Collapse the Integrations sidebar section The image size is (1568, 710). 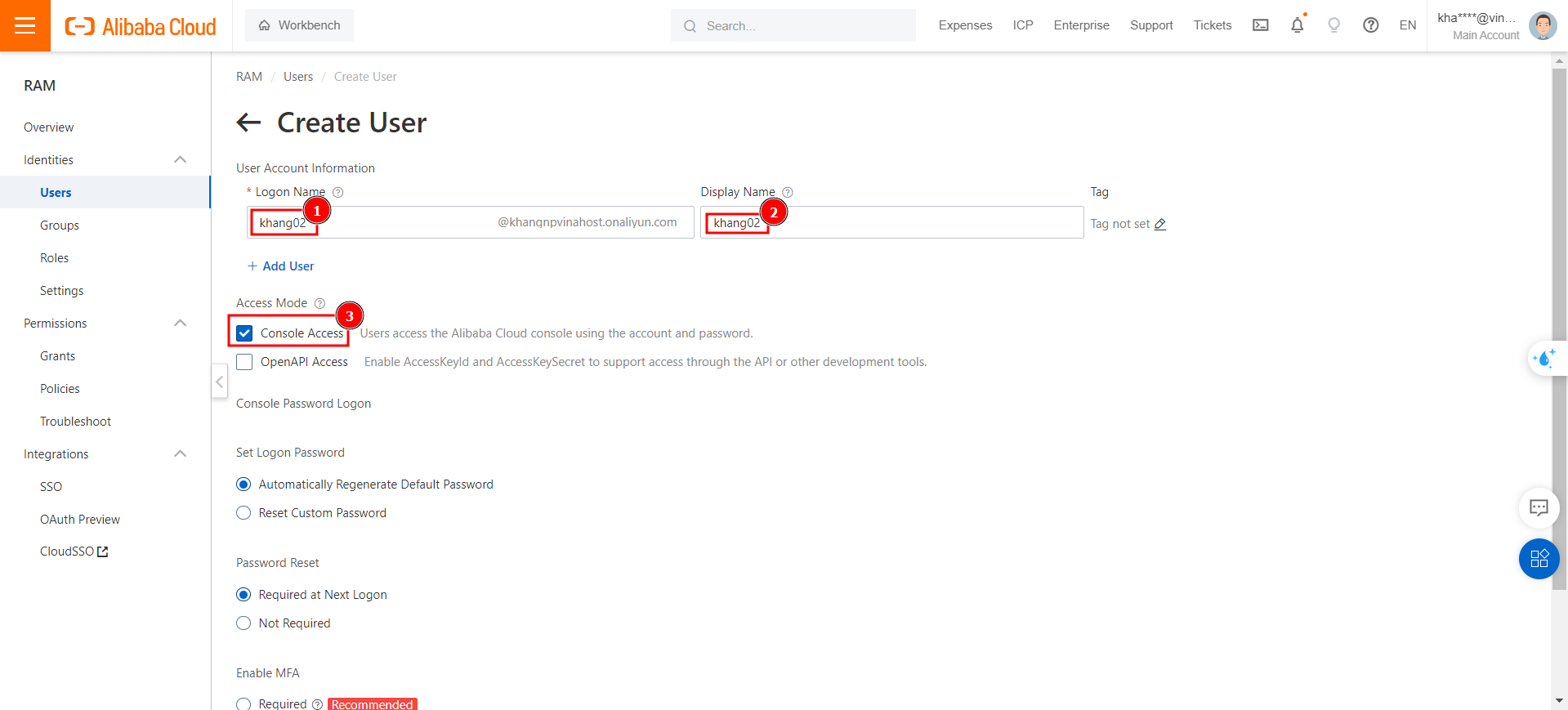tap(181, 454)
